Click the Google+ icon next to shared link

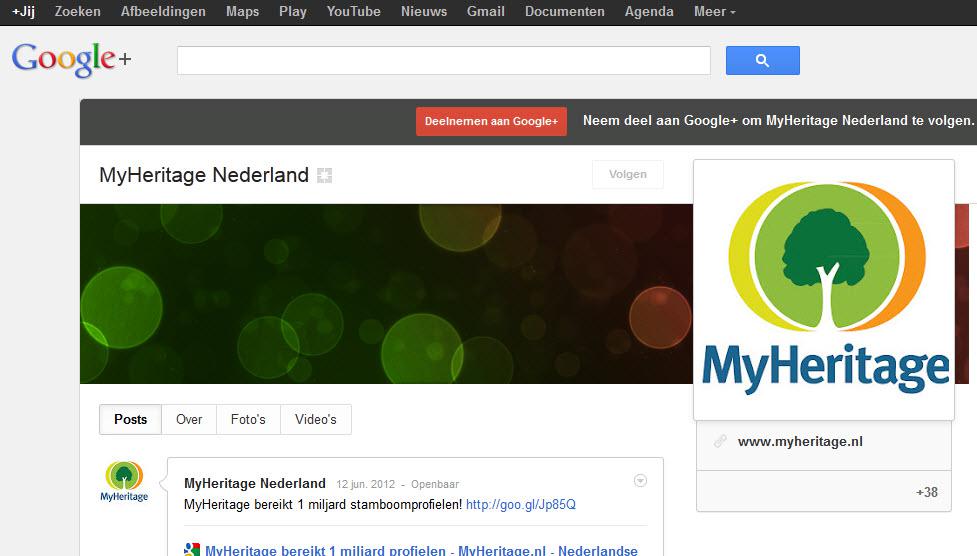pos(192,550)
